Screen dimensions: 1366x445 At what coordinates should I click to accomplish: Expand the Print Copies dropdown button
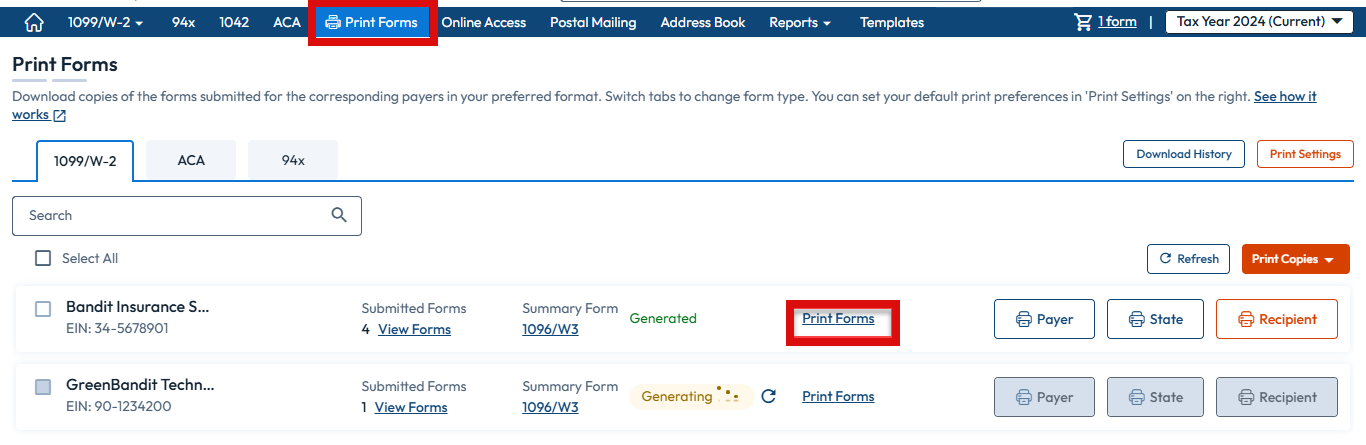click(x=1295, y=259)
